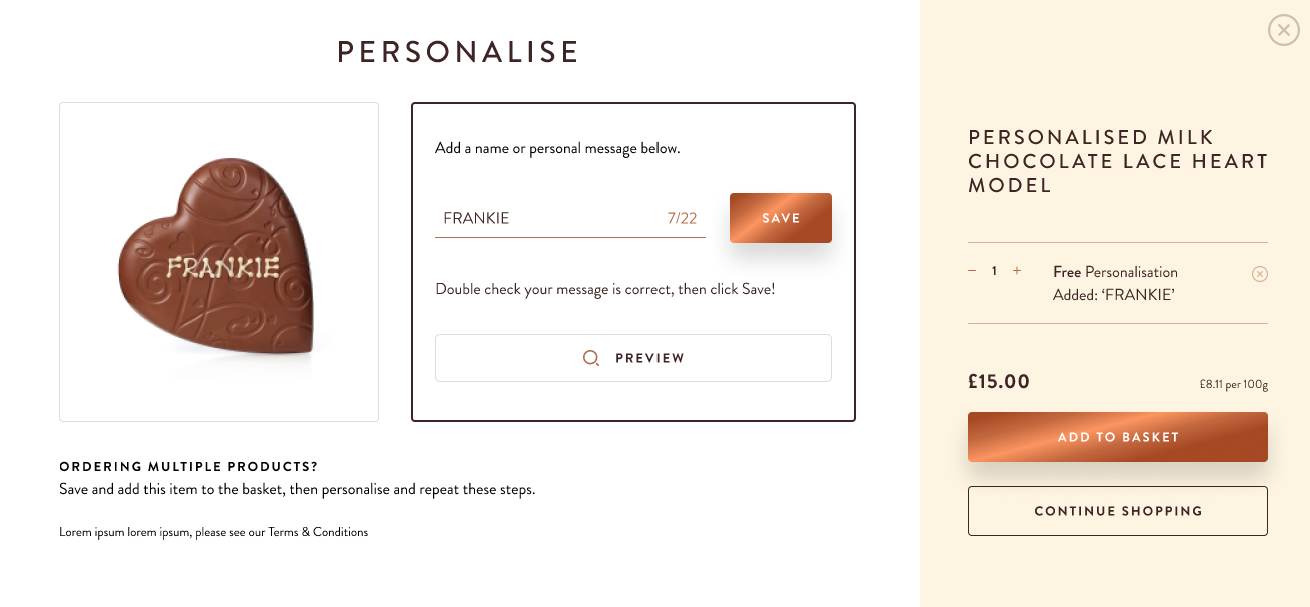This screenshot has height=607, width=1310.
Task: Add the chocolate heart to basket
Action: coord(1117,437)
